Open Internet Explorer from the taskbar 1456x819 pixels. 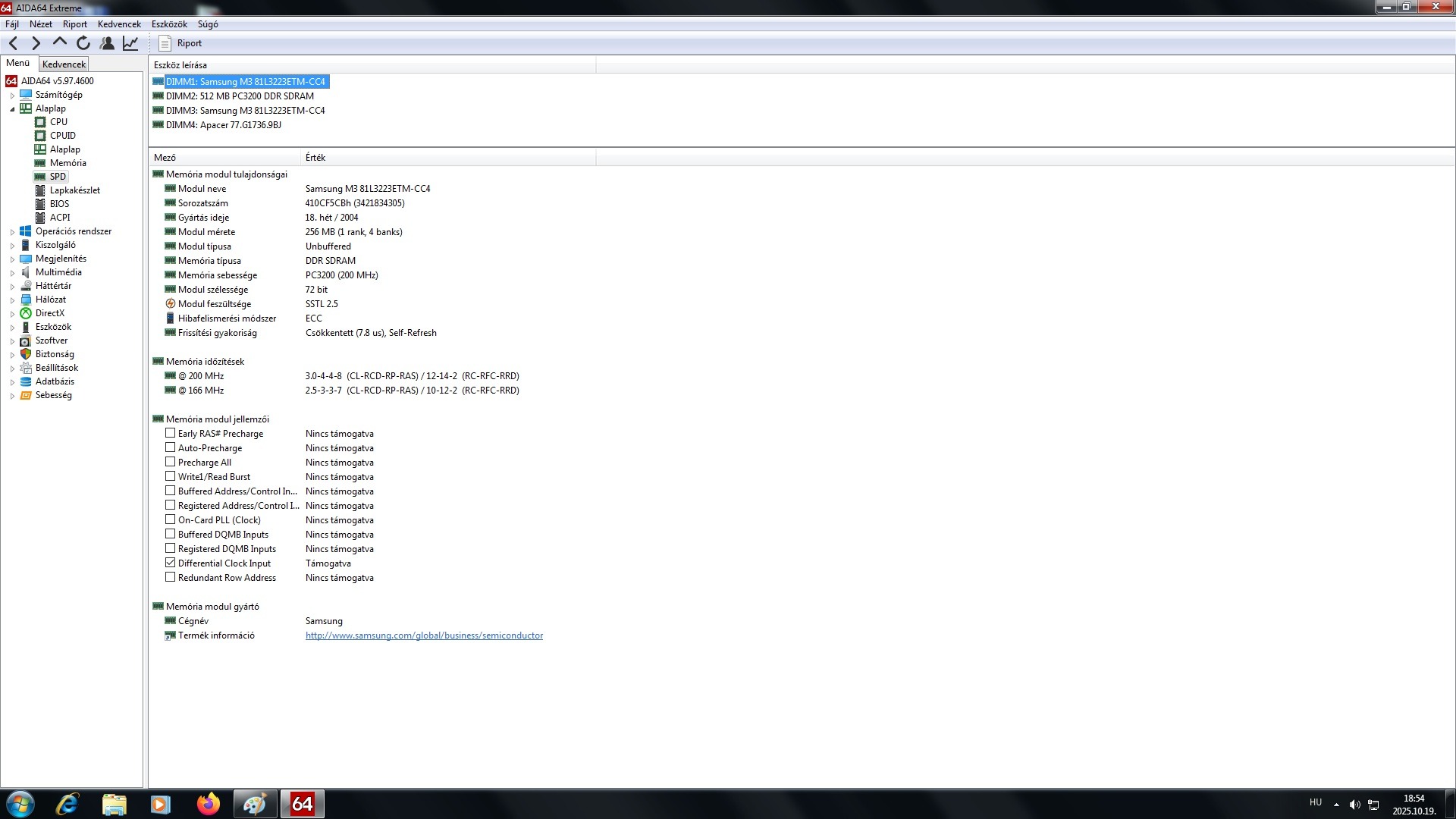[67, 804]
